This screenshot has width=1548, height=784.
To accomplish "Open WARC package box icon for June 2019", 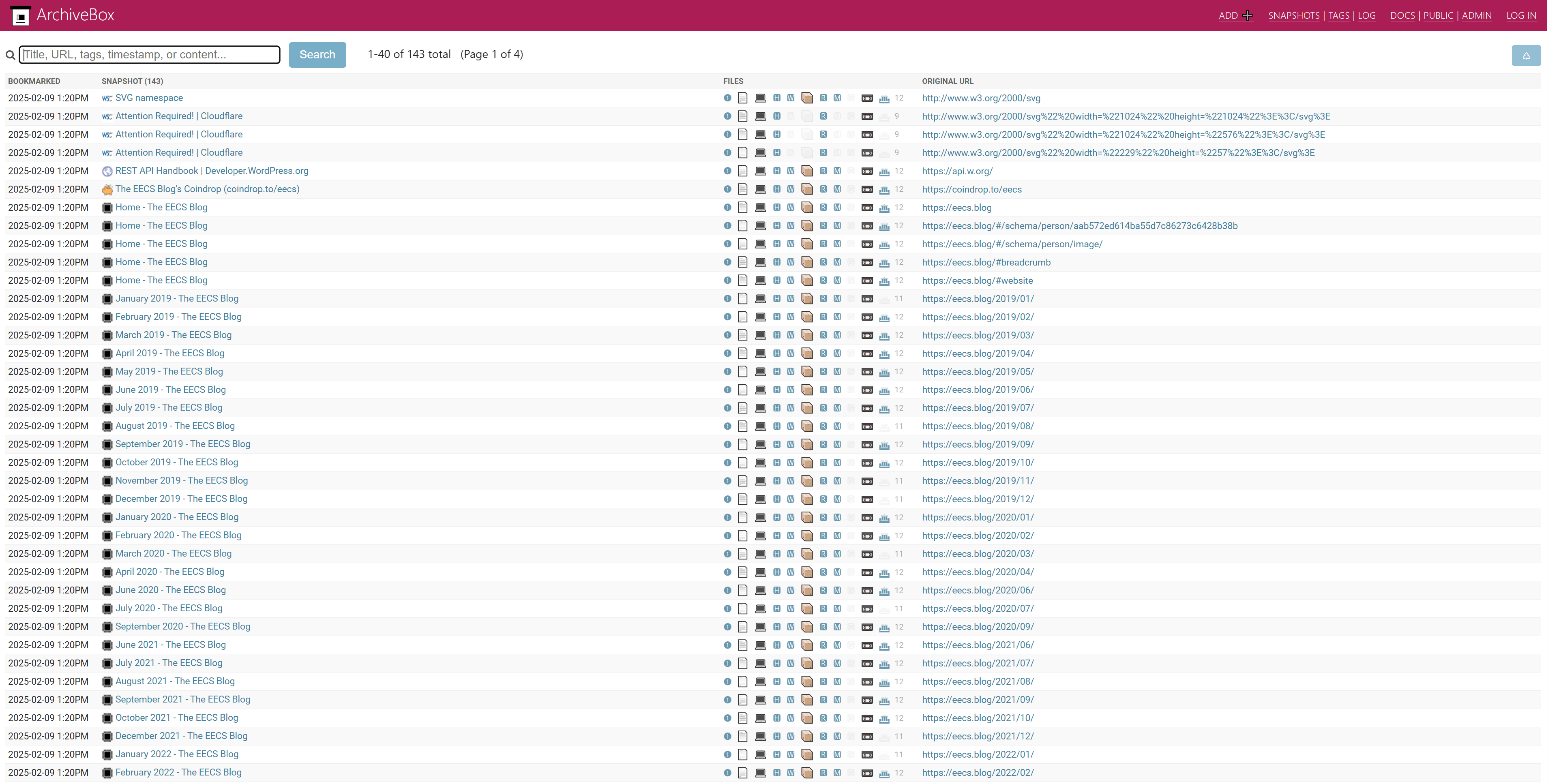I will pyautogui.click(x=807, y=390).
